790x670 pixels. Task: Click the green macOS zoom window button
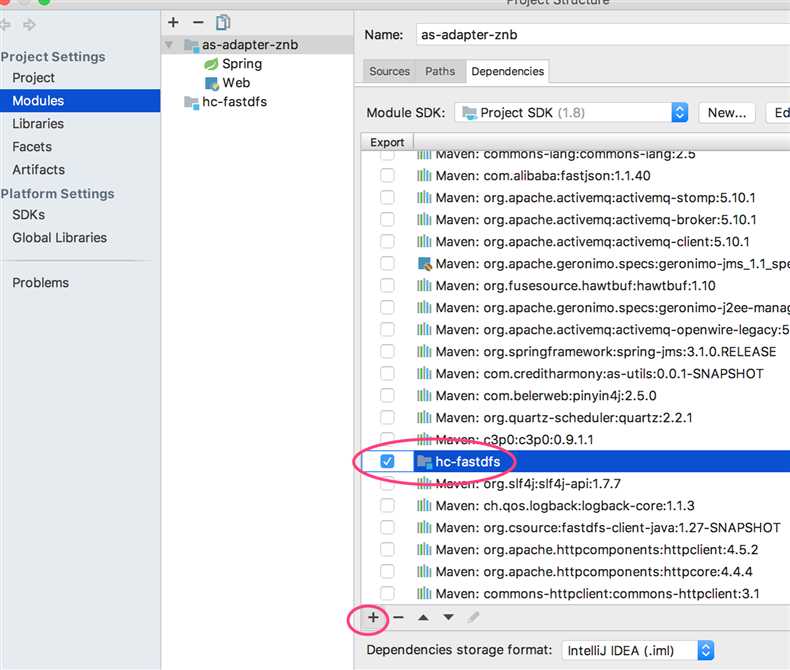tap(44, 2)
